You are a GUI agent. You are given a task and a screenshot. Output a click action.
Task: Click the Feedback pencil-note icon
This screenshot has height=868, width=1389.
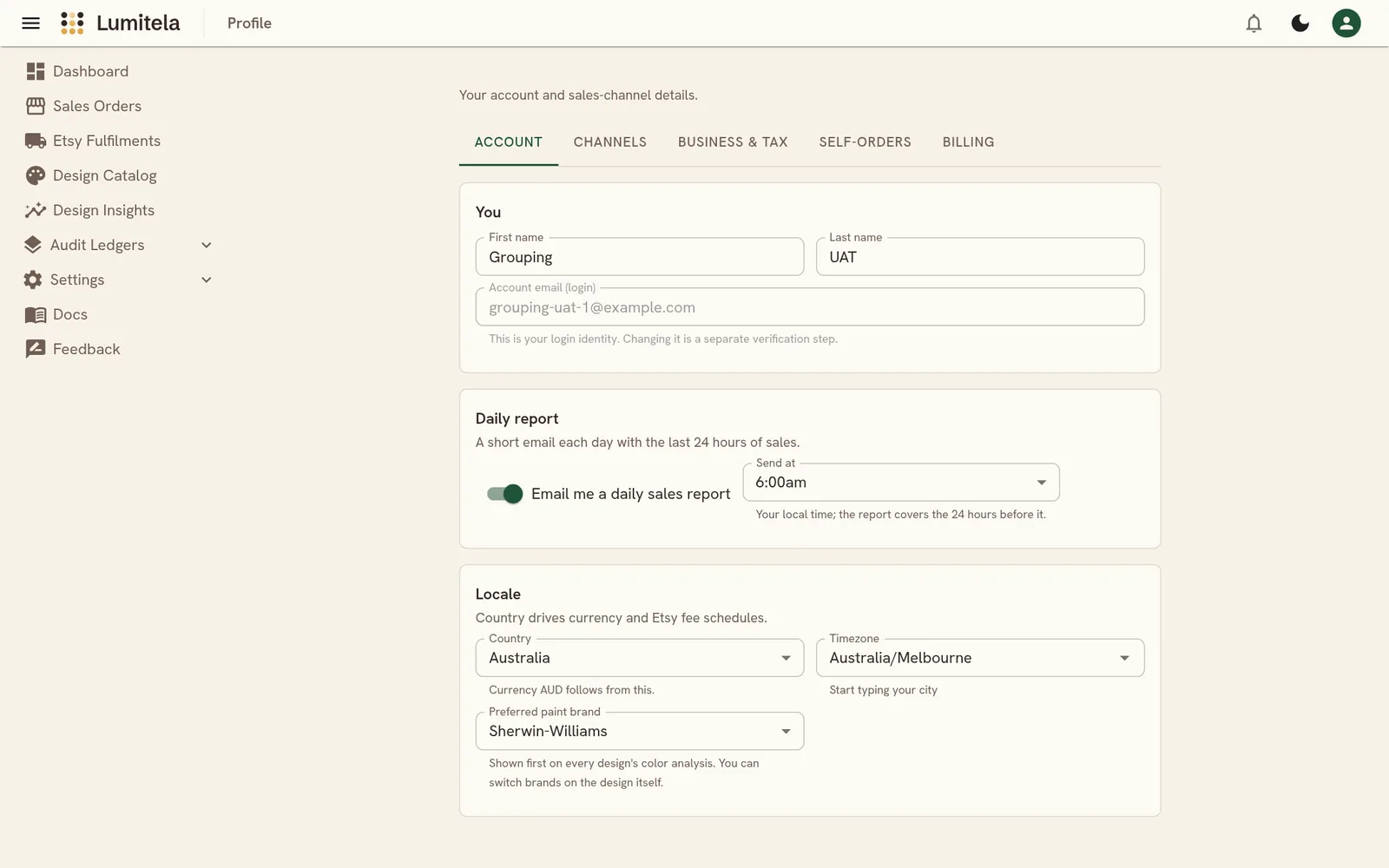(36, 349)
